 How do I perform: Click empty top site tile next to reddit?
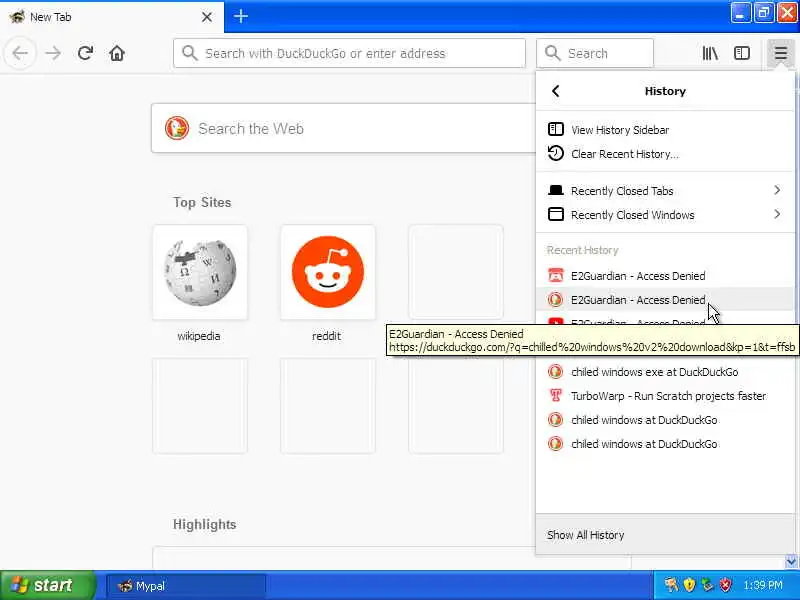pos(456,272)
